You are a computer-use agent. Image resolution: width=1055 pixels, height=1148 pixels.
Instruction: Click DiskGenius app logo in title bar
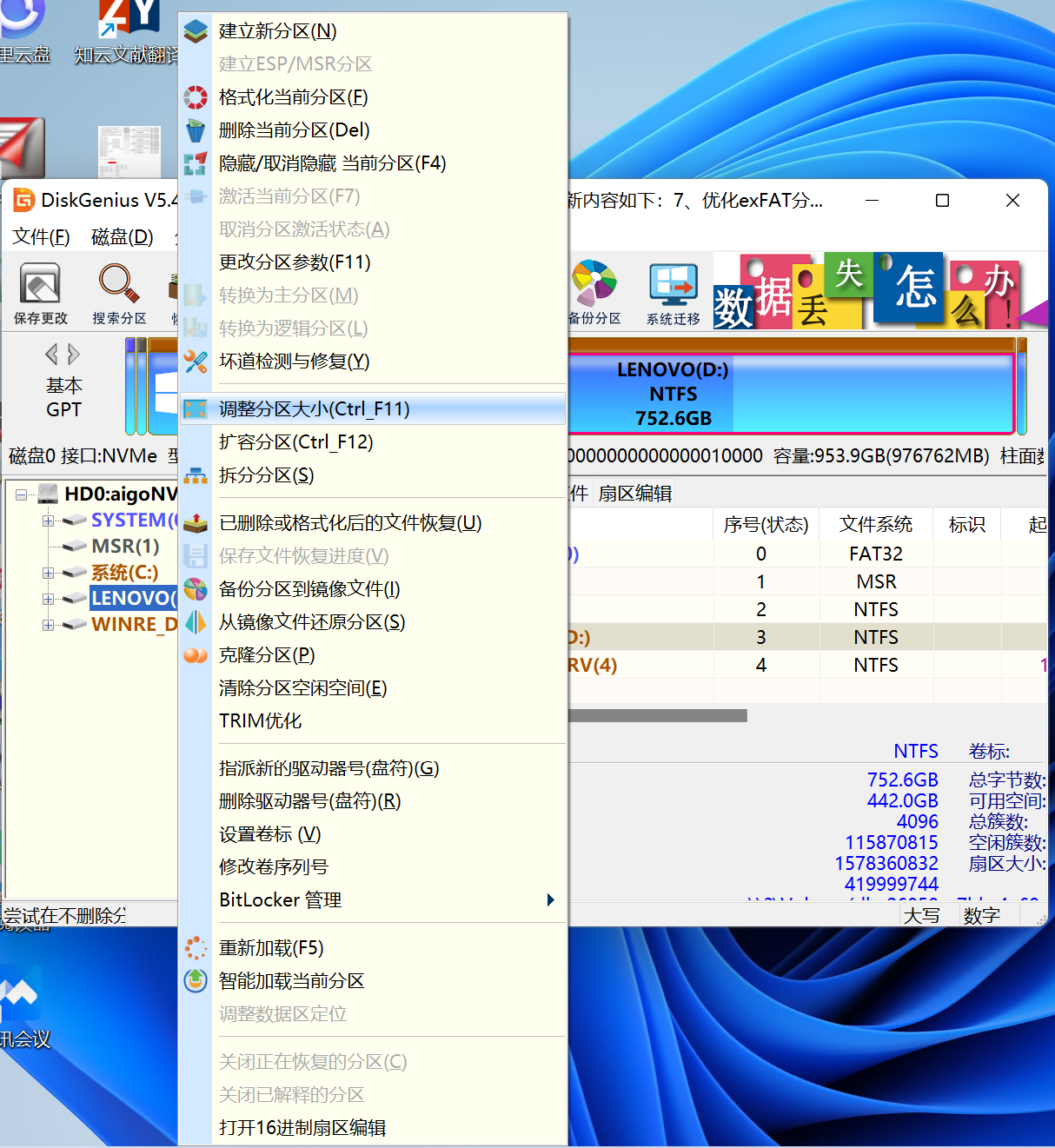(23, 201)
